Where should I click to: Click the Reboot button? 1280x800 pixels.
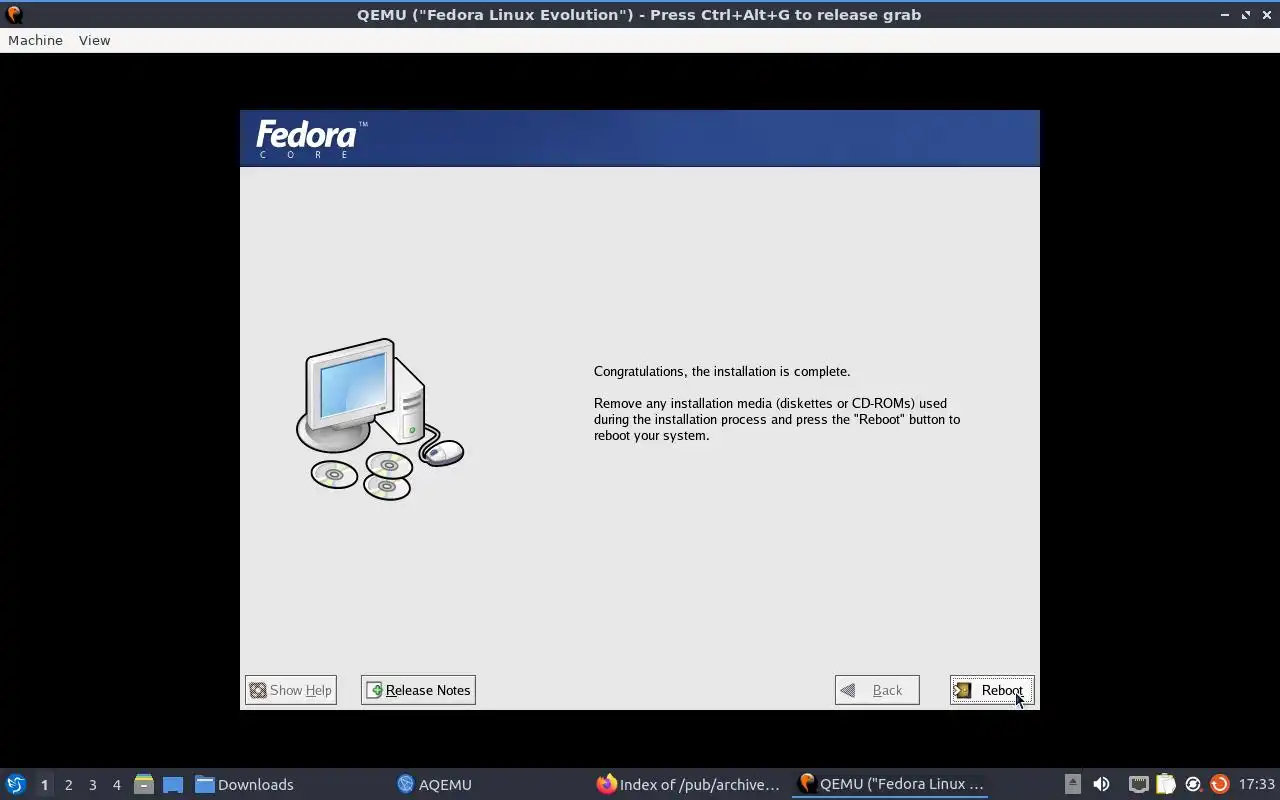pyautogui.click(x=992, y=690)
